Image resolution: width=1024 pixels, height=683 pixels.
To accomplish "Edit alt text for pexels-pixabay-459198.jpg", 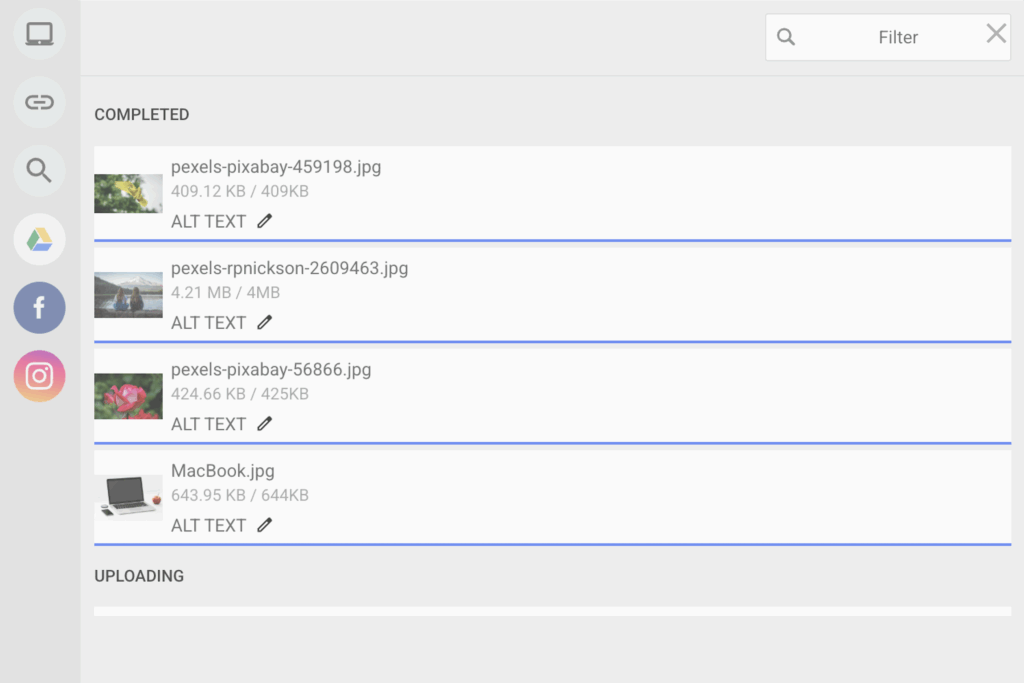I will [x=263, y=220].
